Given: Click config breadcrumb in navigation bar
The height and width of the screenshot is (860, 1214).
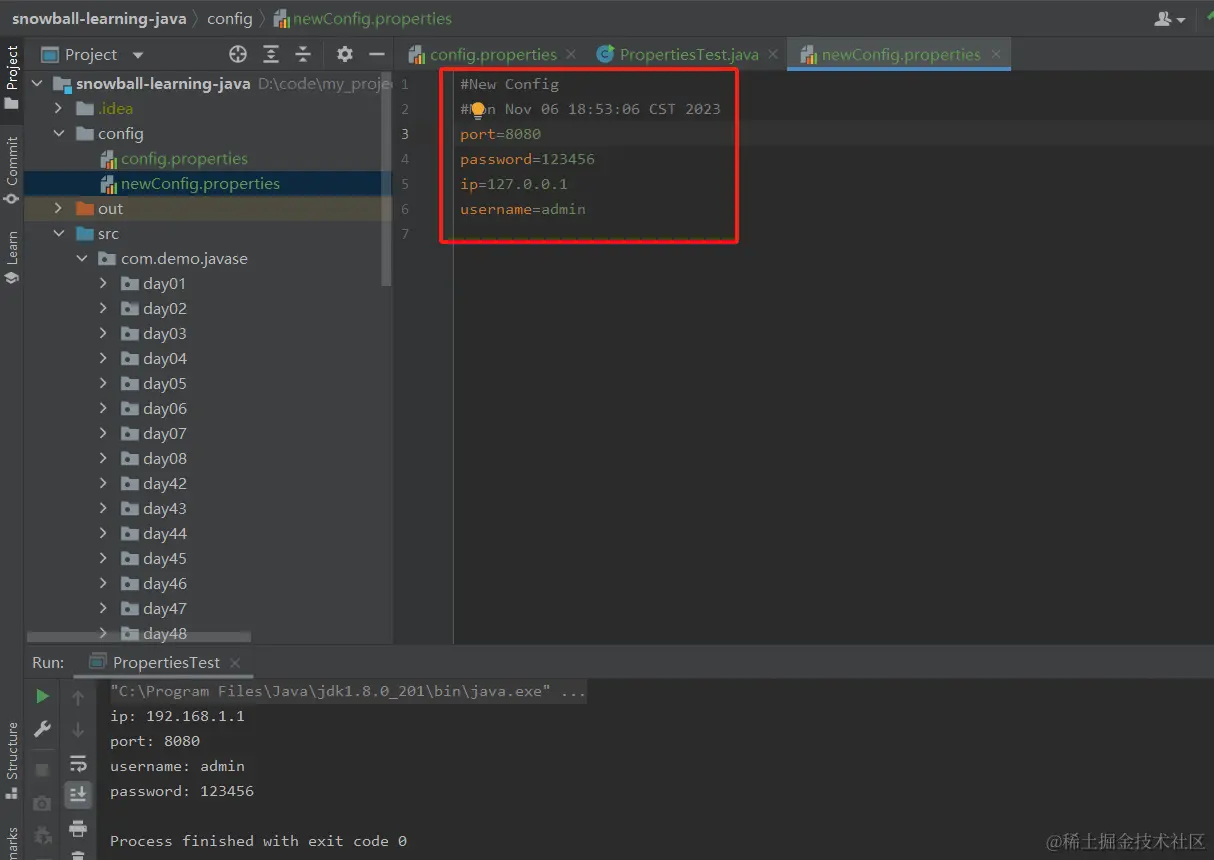Looking at the screenshot, I should 230,19.
